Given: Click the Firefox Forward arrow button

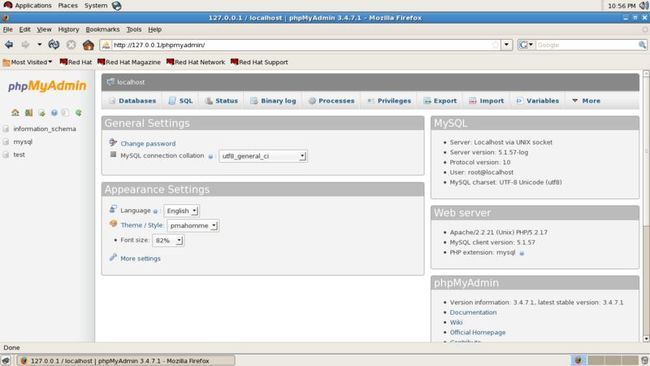Looking at the screenshot, I should pyautogui.click(x=25, y=44).
